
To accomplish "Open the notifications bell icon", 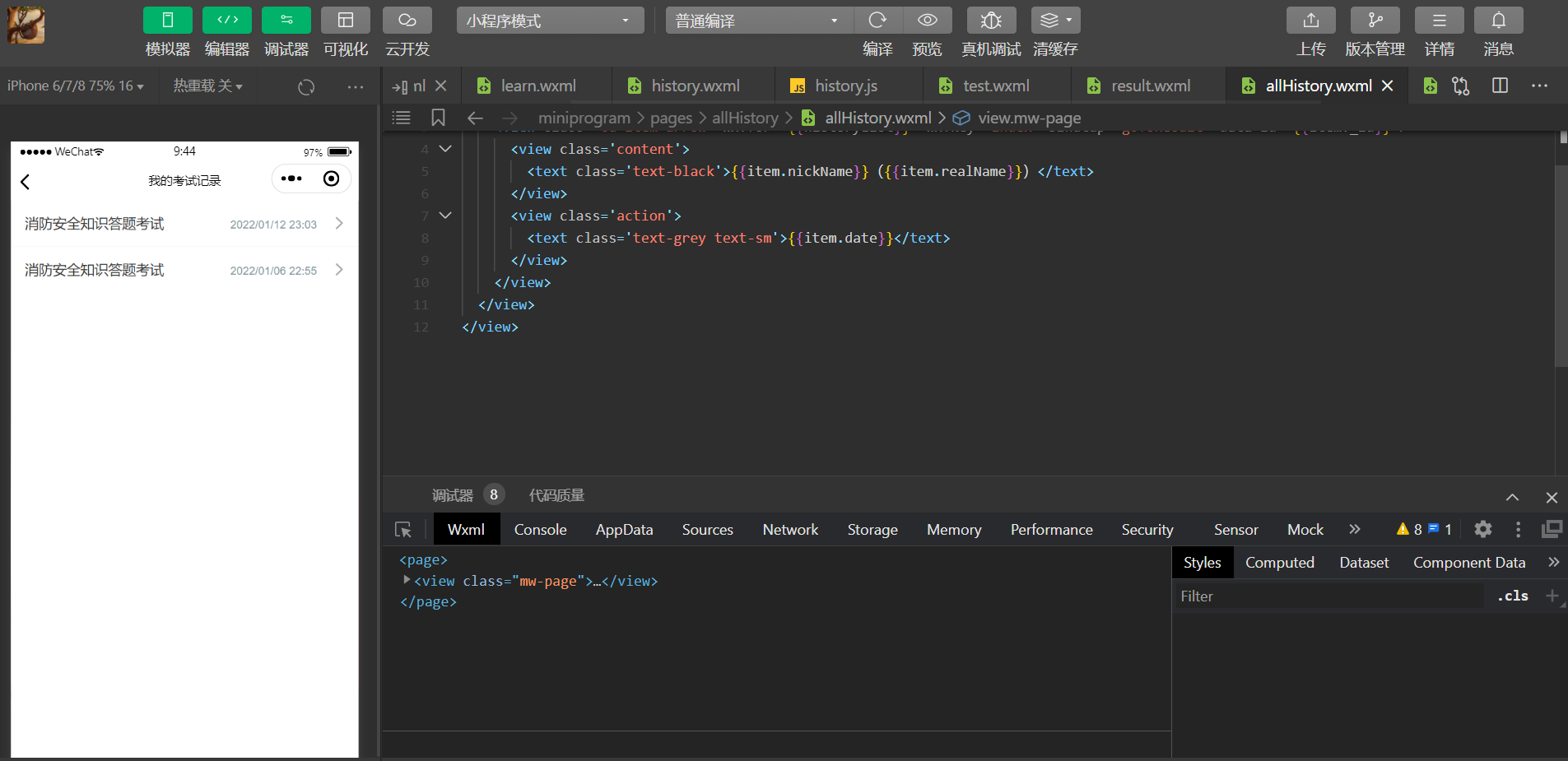I will pyautogui.click(x=1499, y=21).
